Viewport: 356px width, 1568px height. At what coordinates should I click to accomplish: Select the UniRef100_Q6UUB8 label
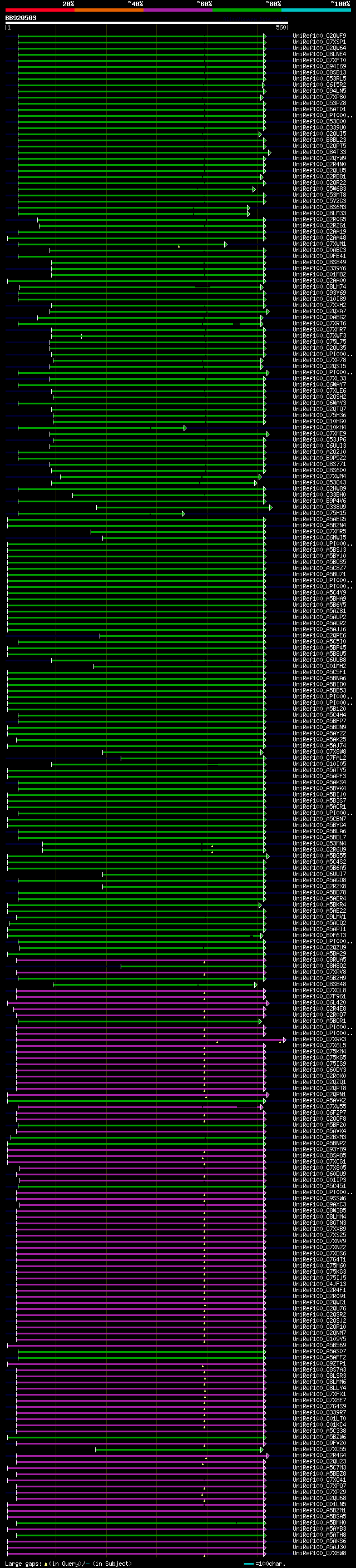tap(319, 660)
